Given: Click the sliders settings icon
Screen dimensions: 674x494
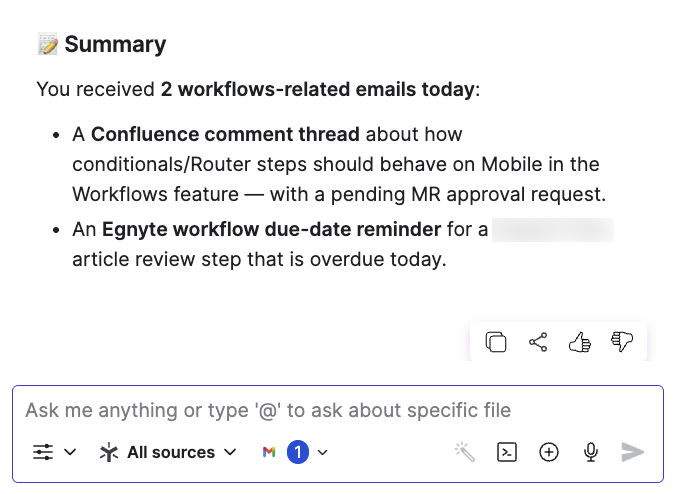Looking at the screenshot, I should point(43,452).
